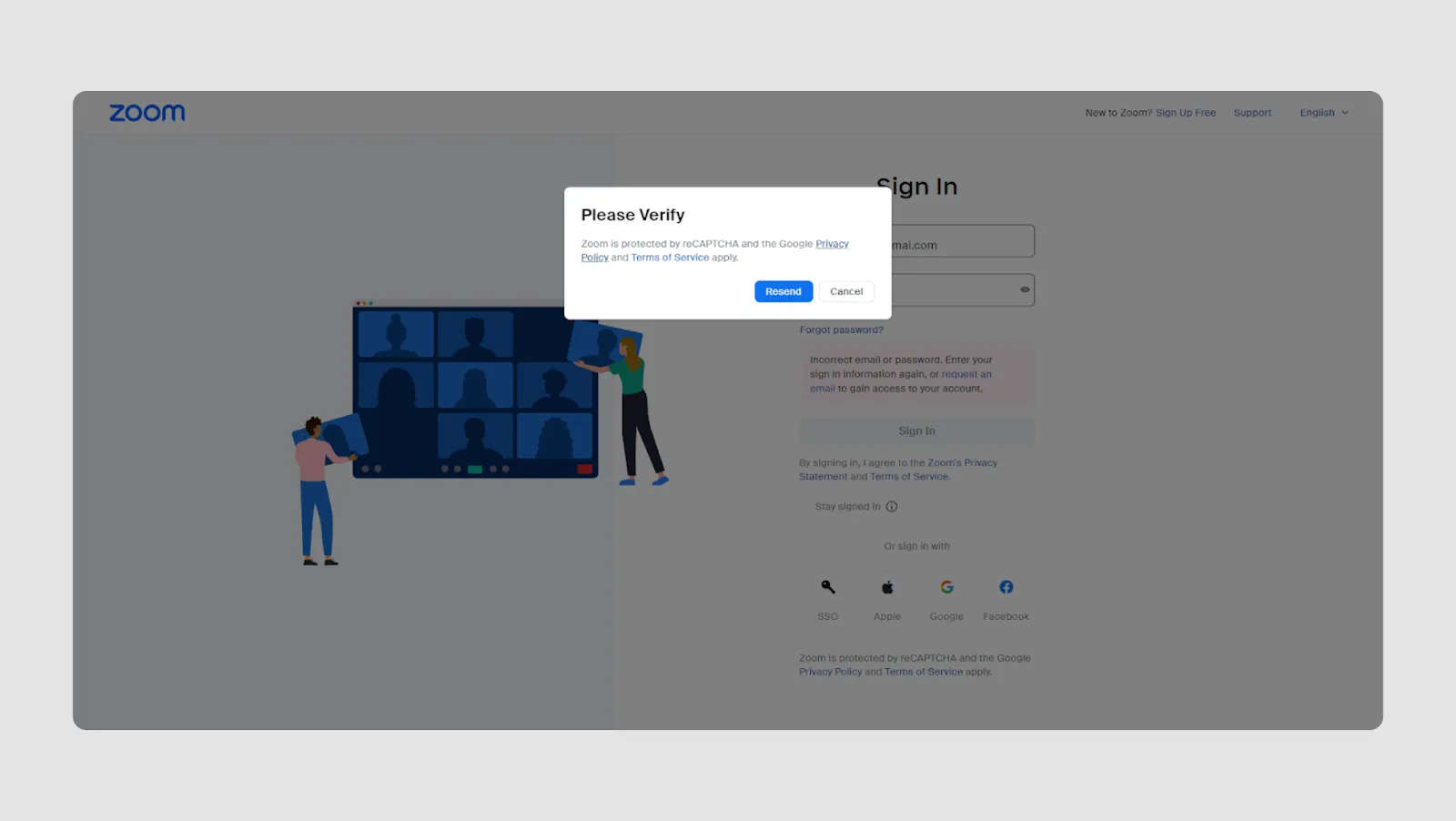Image resolution: width=1456 pixels, height=821 pixels.
Task: Open the footer Terms of Service link
Action: tap(924, 672)
